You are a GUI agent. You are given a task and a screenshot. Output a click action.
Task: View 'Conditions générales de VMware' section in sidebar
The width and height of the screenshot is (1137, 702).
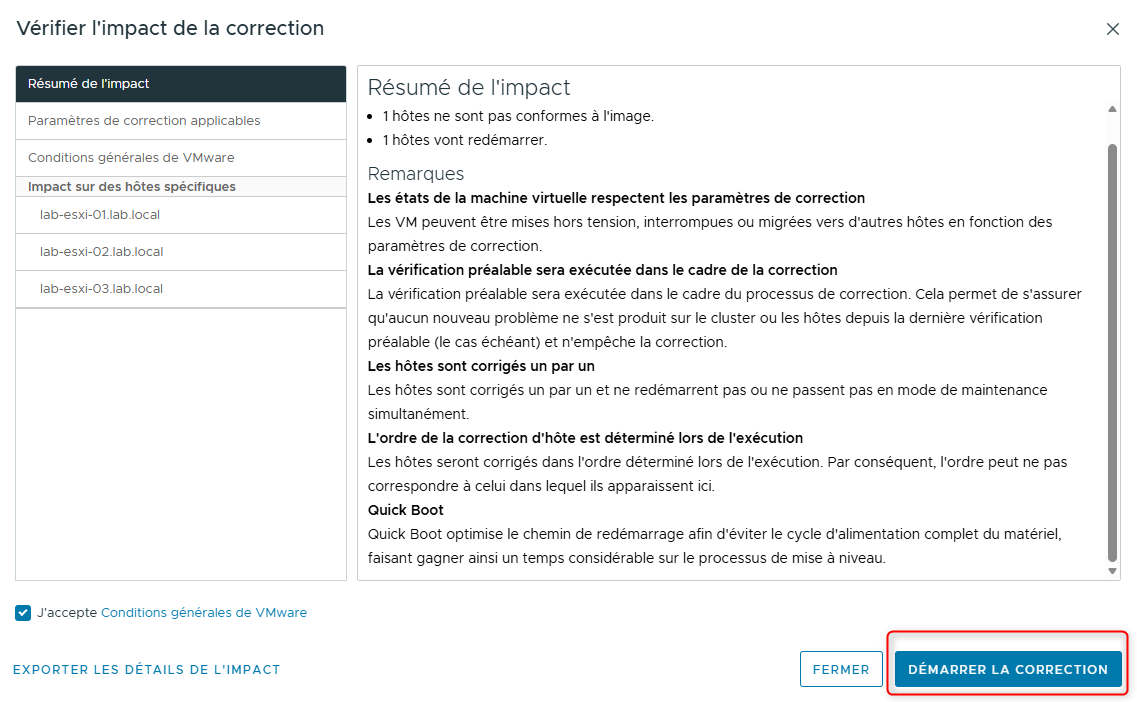(x=131, y=157)
